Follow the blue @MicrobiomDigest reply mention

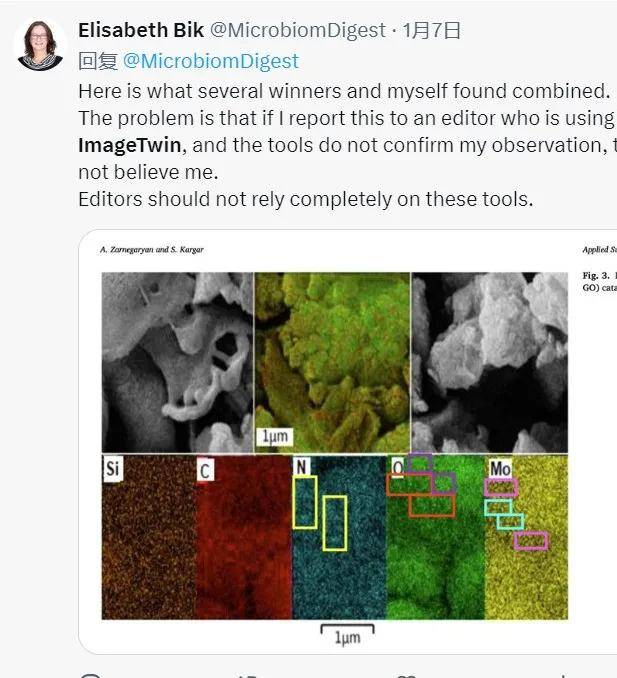pyautogui.click(x=210, y=61)
